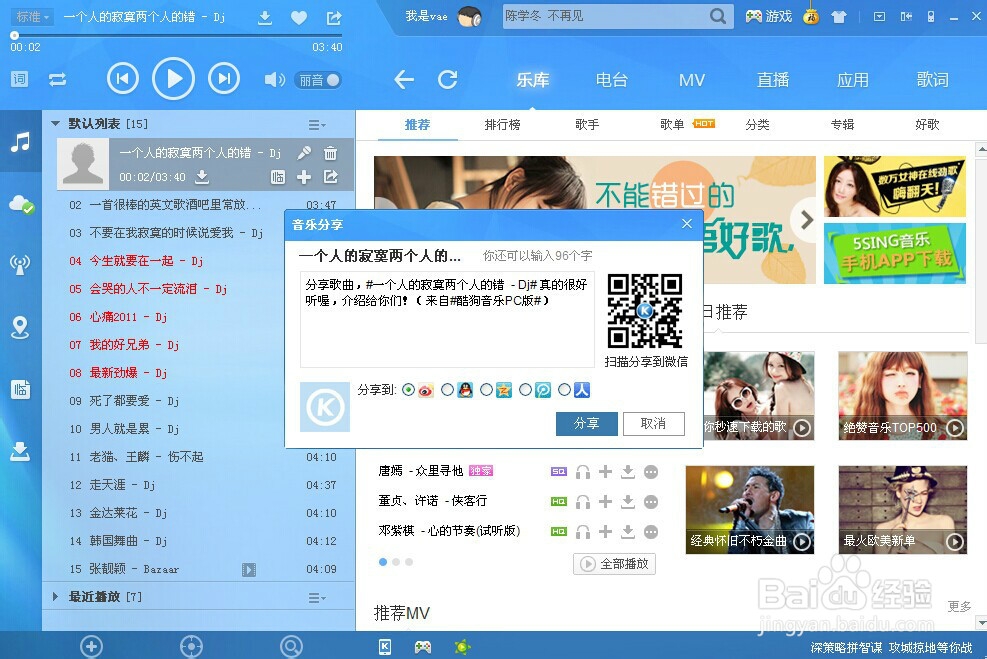Screen dimensions: 987x659
Task: Toggle the lyrics 词 button
Action: [x=20, y=79]
